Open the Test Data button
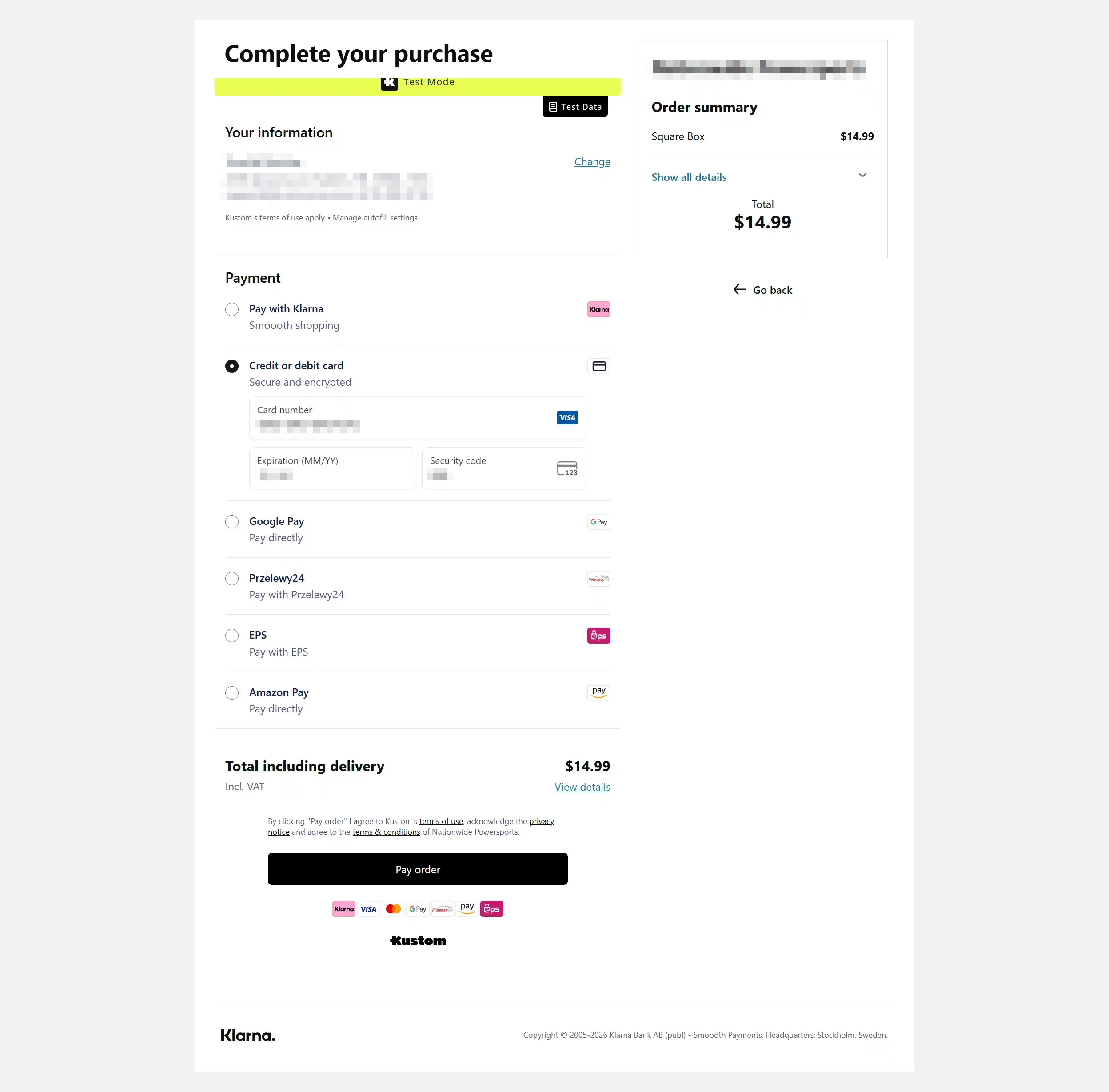The height and width of the screenshot is (1092, 1109). tap(575, 107)
